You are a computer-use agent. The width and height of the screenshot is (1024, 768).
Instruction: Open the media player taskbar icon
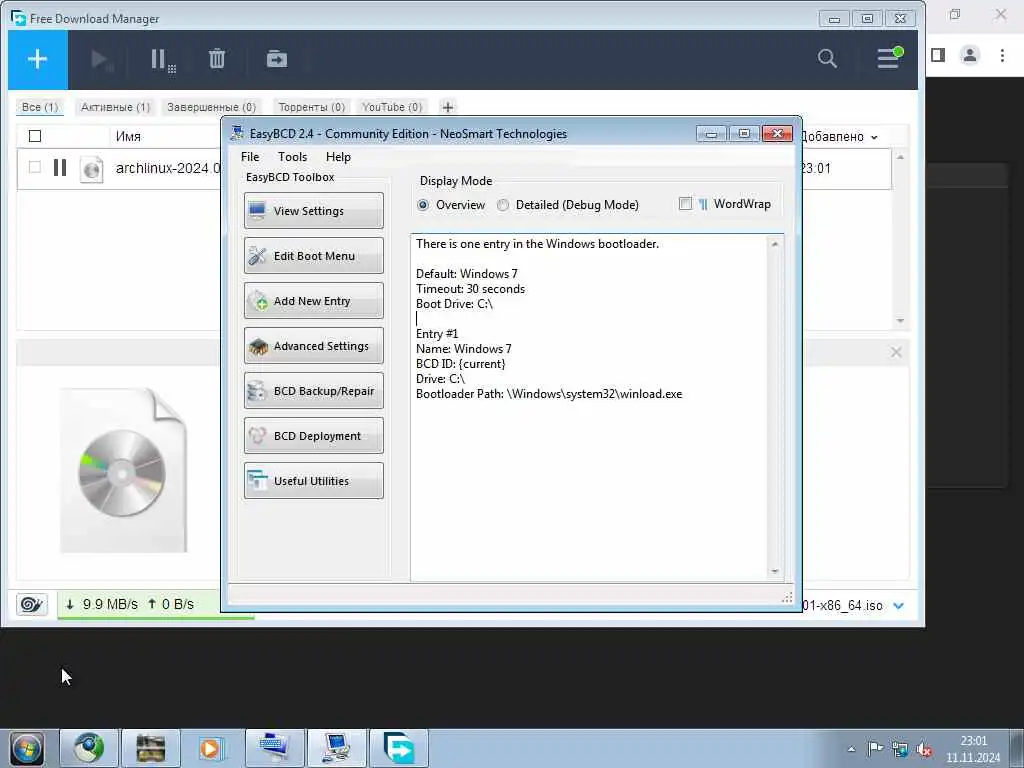211,748
